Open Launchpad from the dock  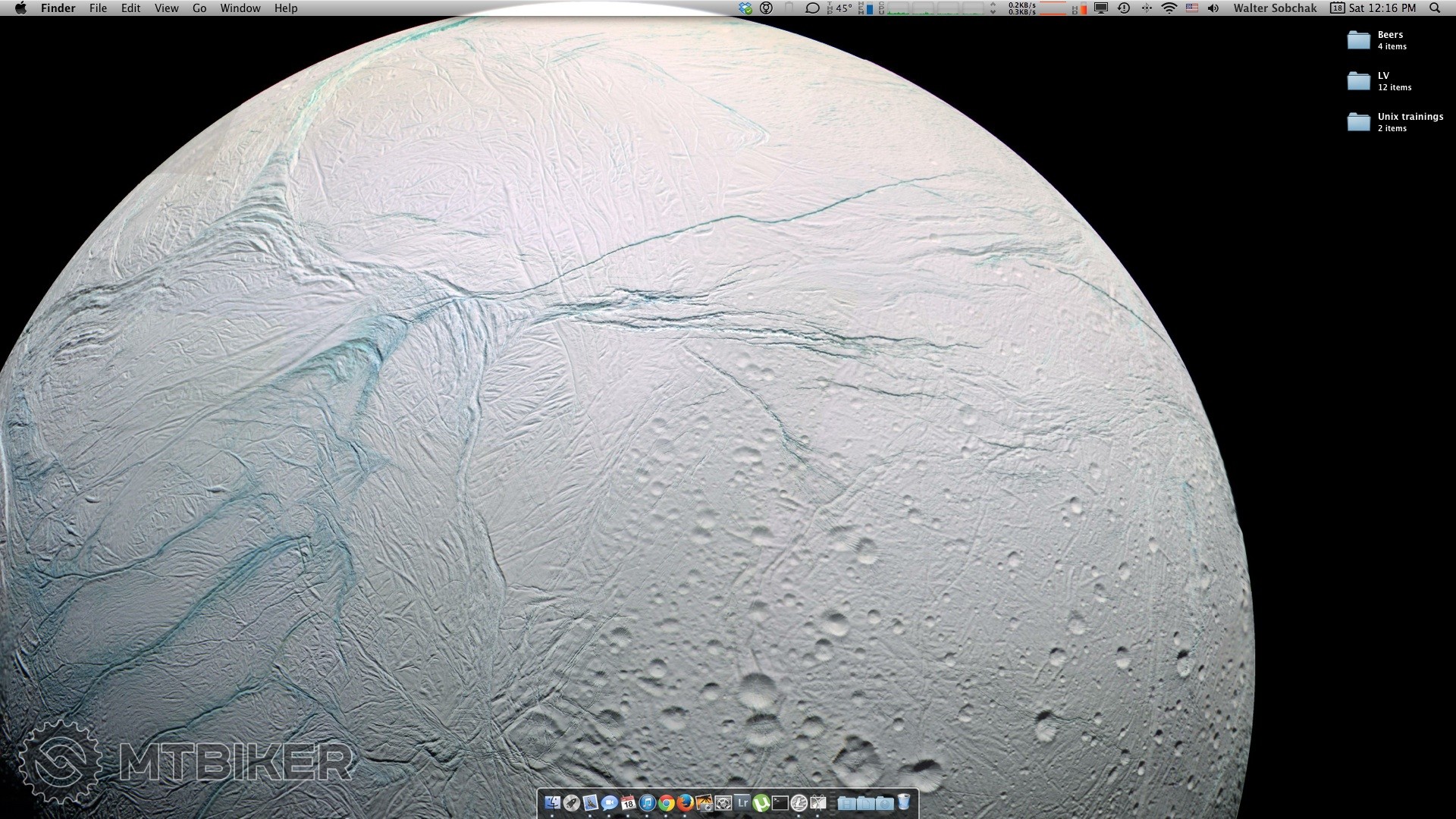[572, 802]
